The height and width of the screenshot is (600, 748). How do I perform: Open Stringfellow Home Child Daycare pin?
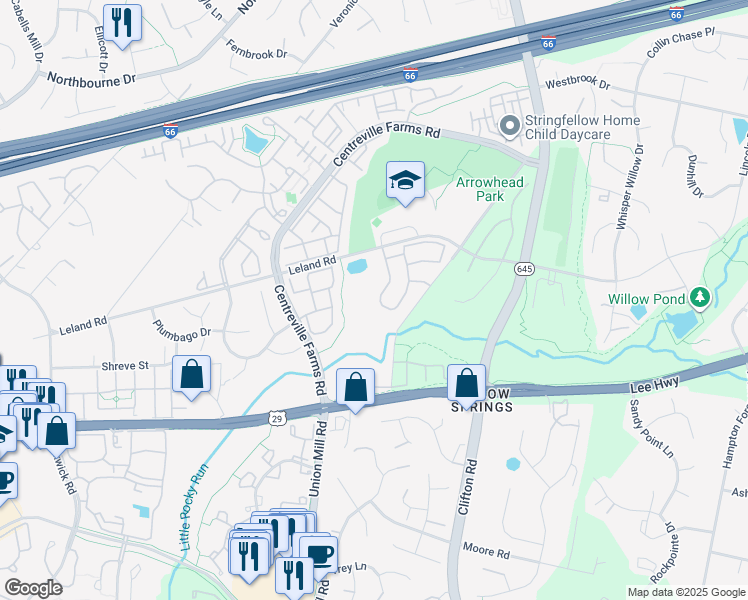[x=510, y=126]
